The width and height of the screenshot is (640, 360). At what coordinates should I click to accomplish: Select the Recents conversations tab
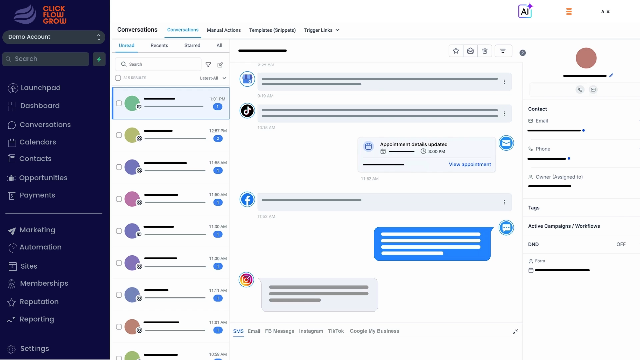[x=159, y=45]
